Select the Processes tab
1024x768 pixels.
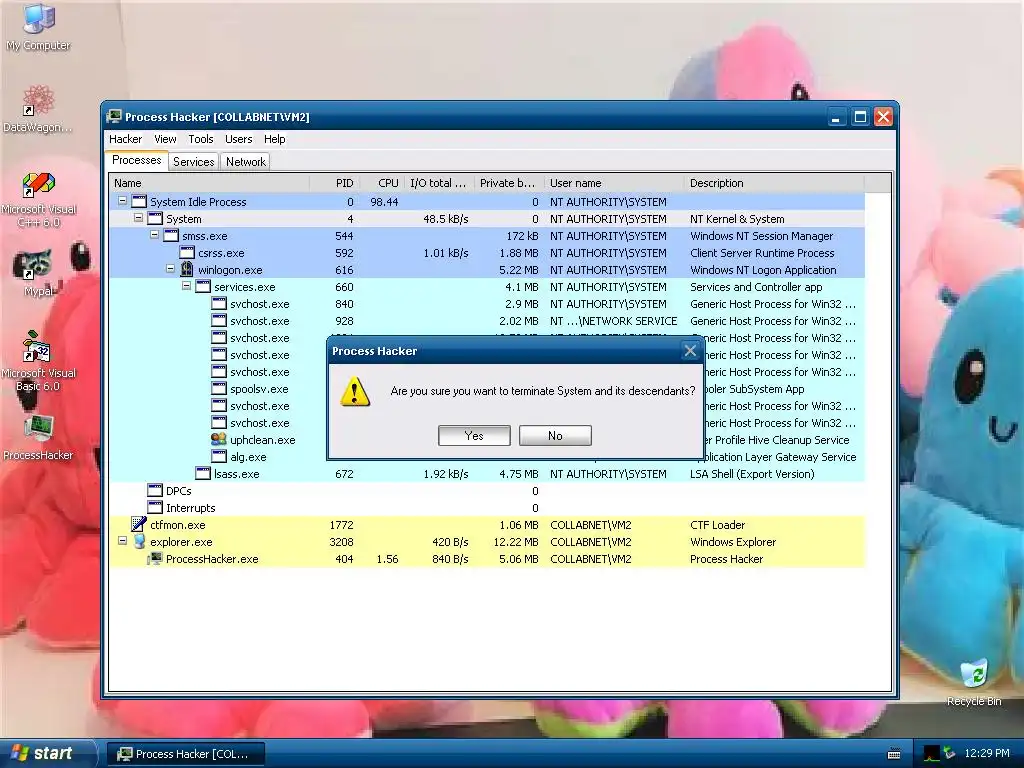pos(136,161)
